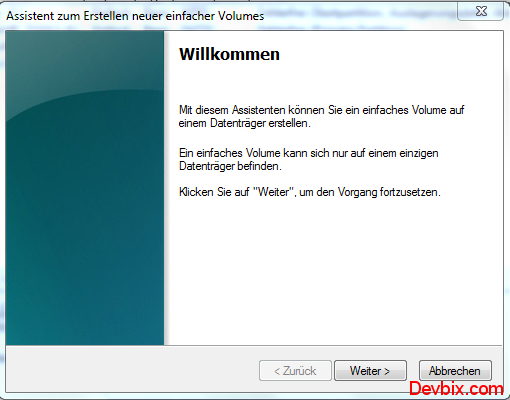The image size is (510, 400).
Task: Select the Willkommen heading
Action: (x=229, y=54)
